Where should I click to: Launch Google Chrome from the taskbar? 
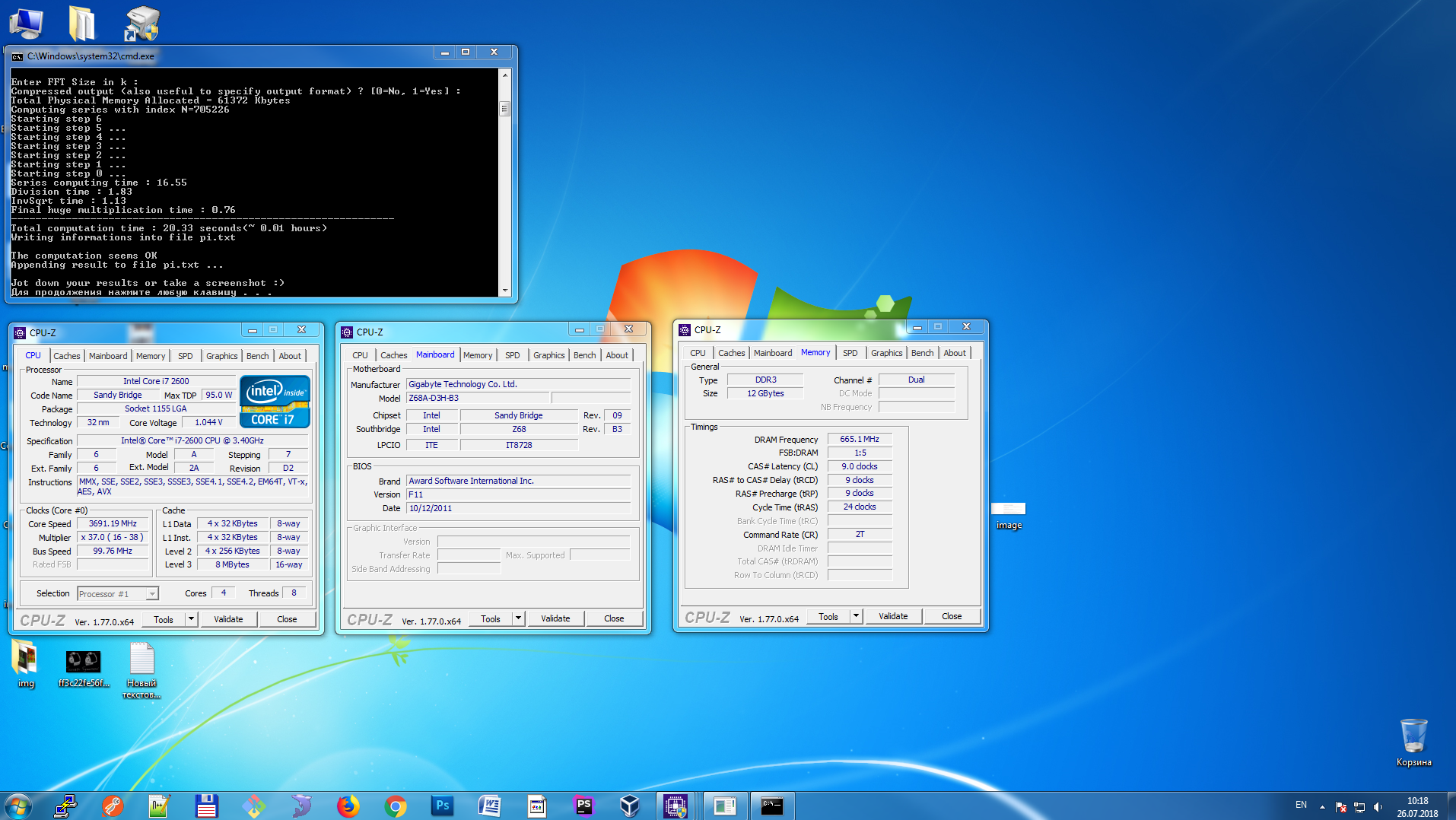tap(396, 806)
